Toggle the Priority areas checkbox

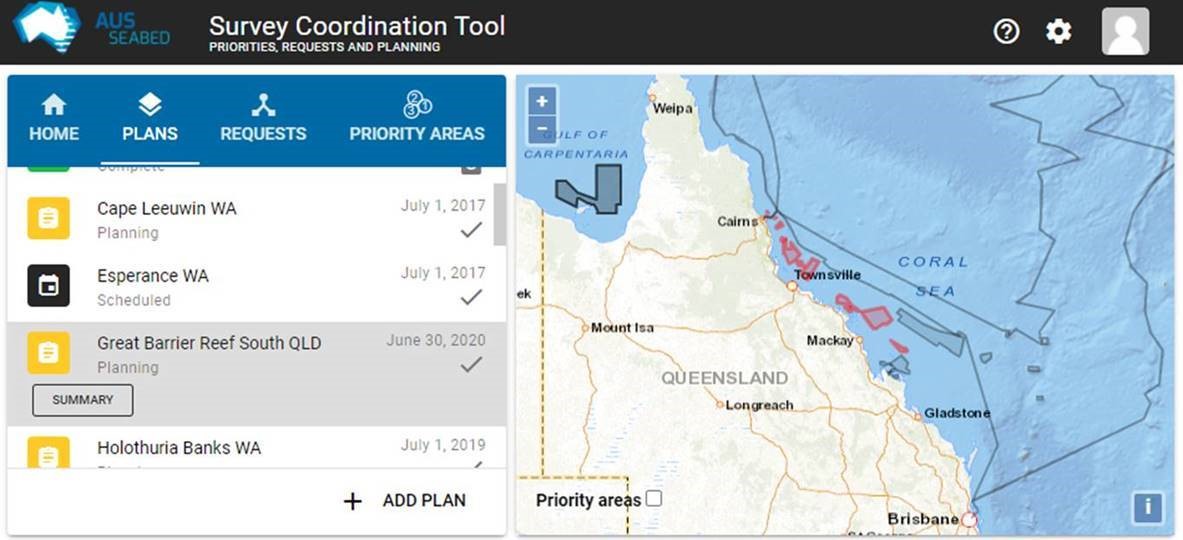pos(654,499)
